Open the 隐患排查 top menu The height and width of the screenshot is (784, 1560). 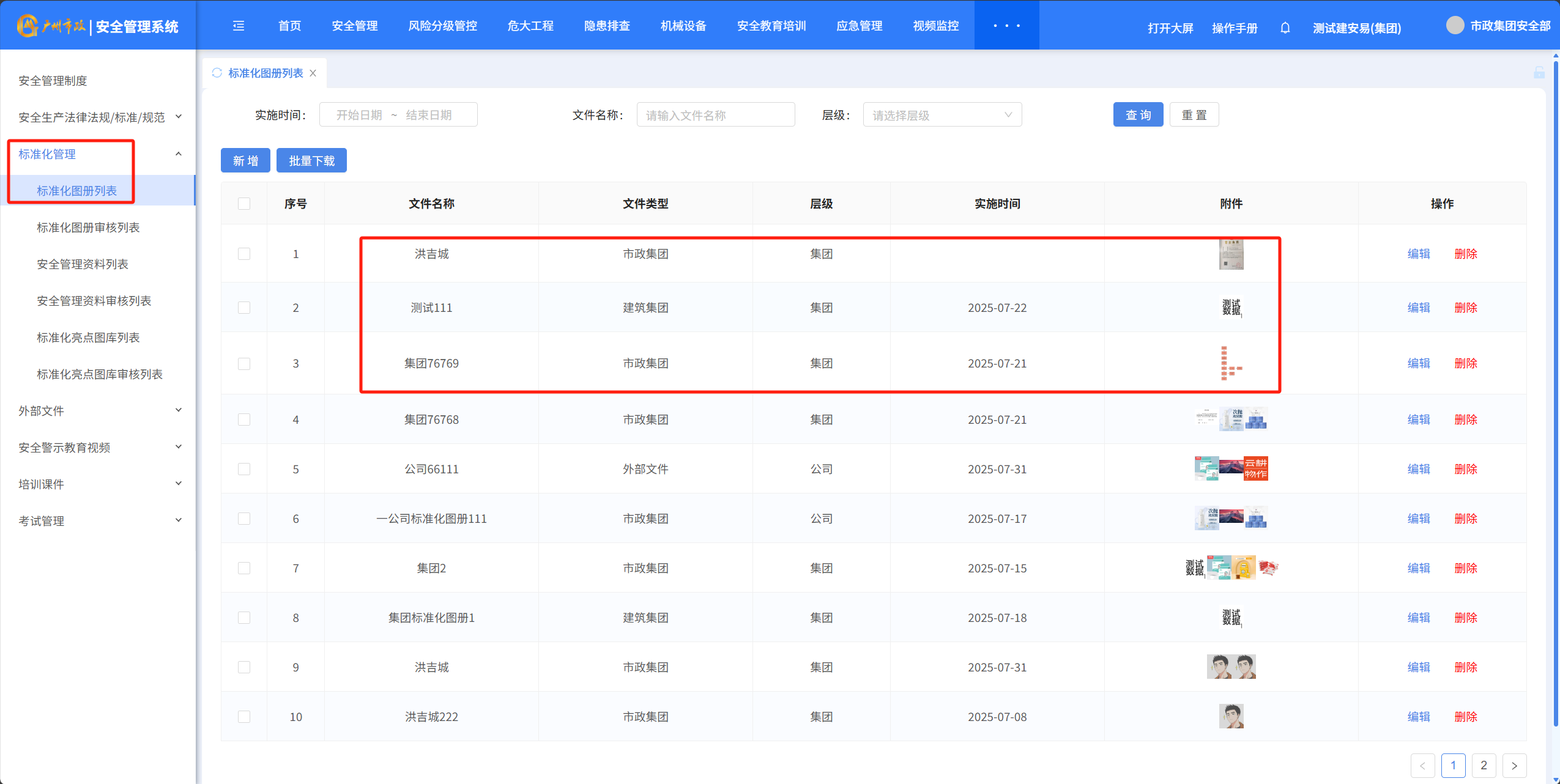click(607, 26)
